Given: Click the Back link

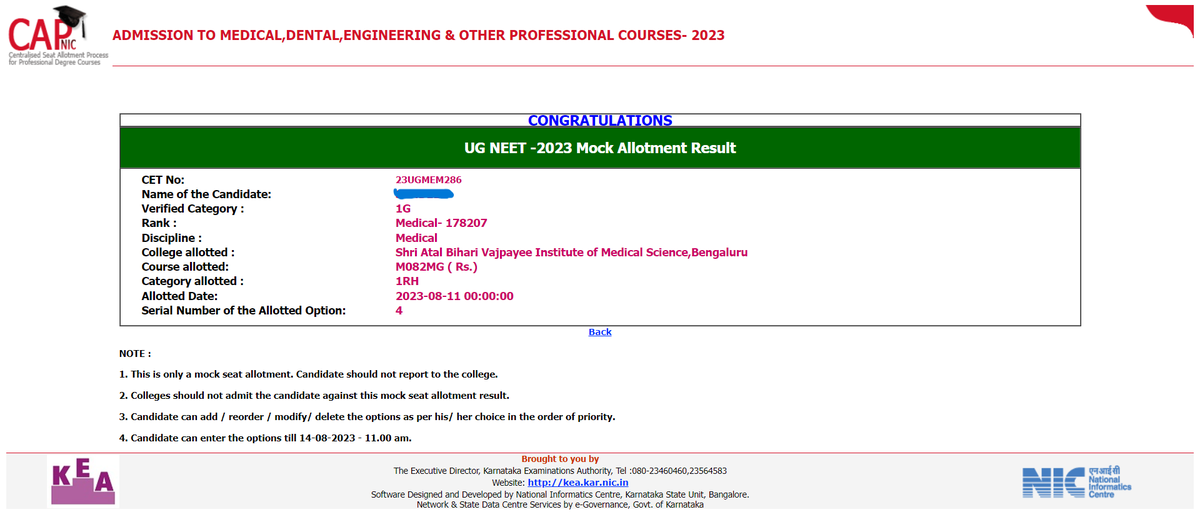Looking at the screenshot, I should coord(600,332).
